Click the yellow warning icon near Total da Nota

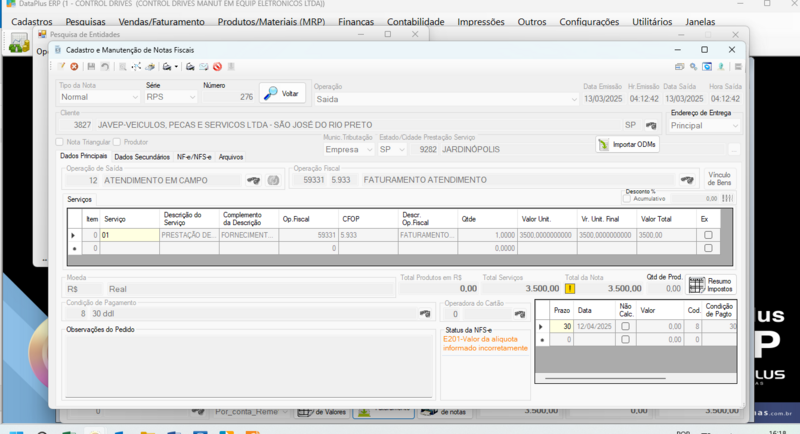[570, 289]
